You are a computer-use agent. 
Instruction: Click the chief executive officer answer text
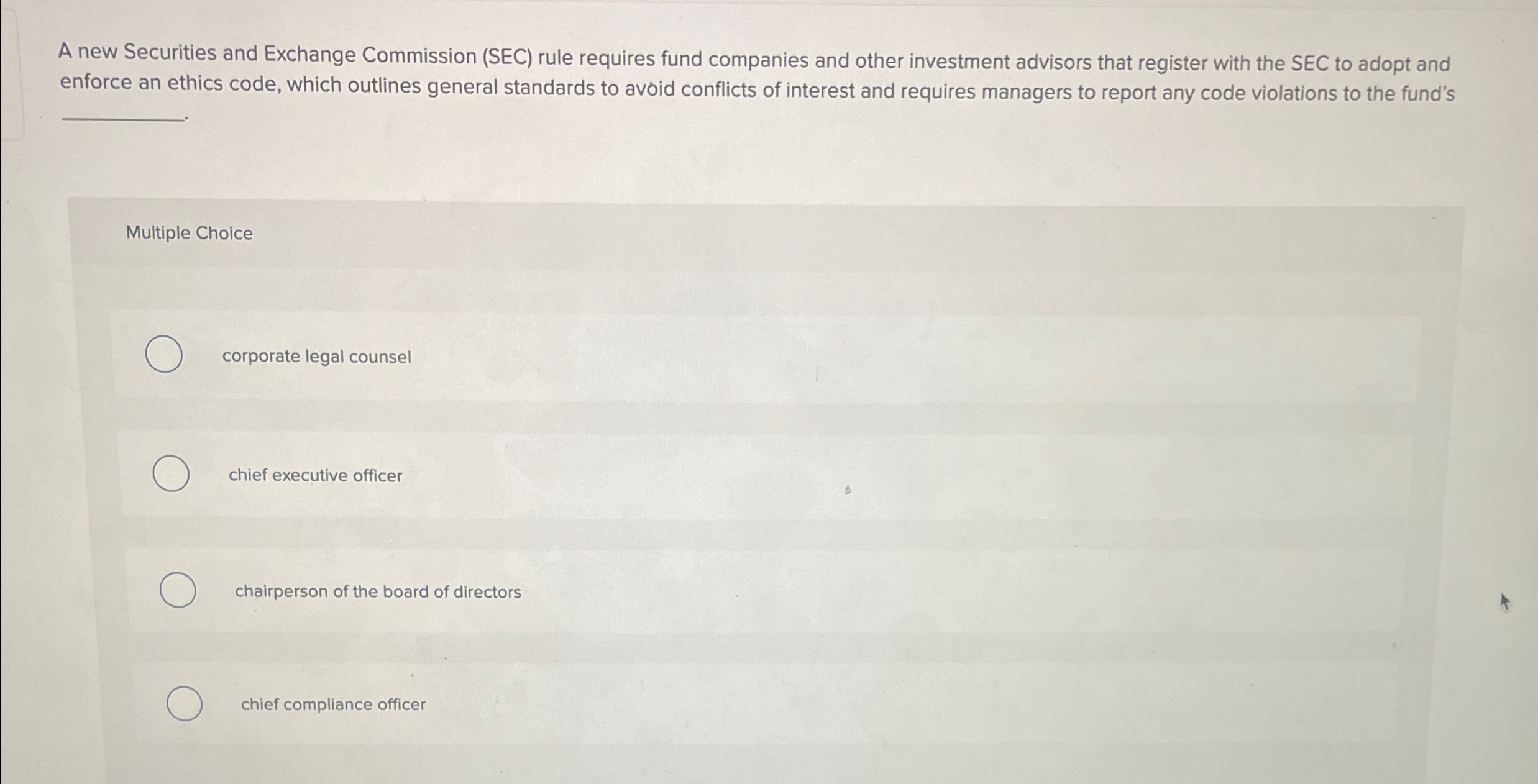click(315, 475)
